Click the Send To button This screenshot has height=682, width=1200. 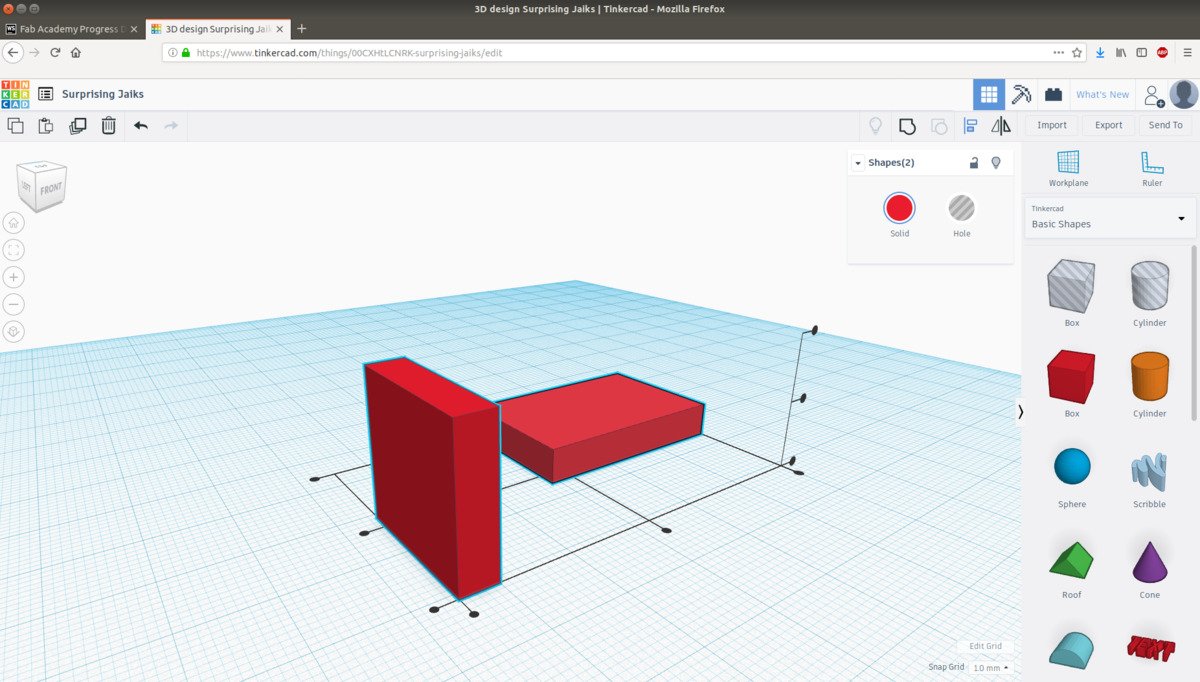[1165, 125]
